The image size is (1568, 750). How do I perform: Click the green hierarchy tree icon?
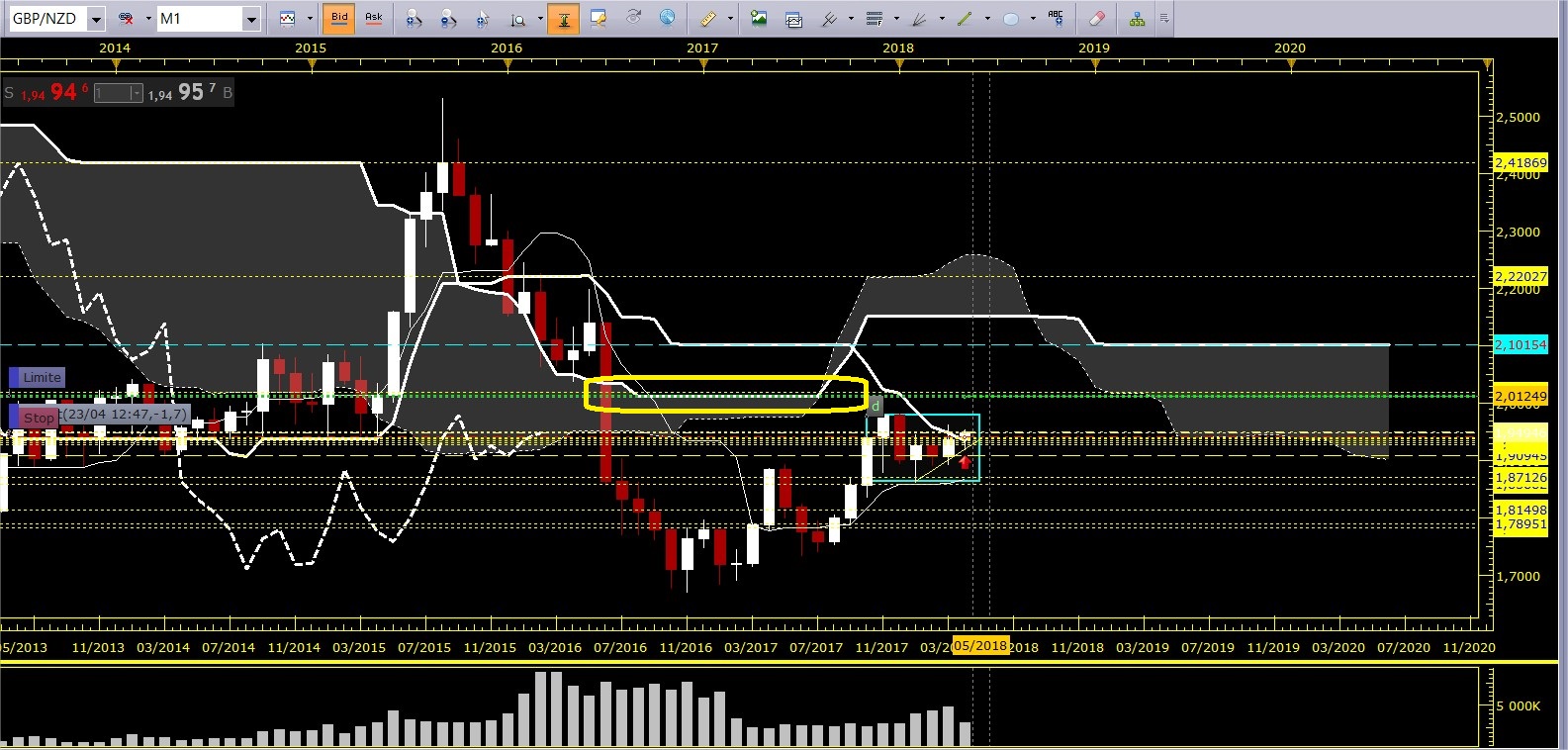(1137, 19)
